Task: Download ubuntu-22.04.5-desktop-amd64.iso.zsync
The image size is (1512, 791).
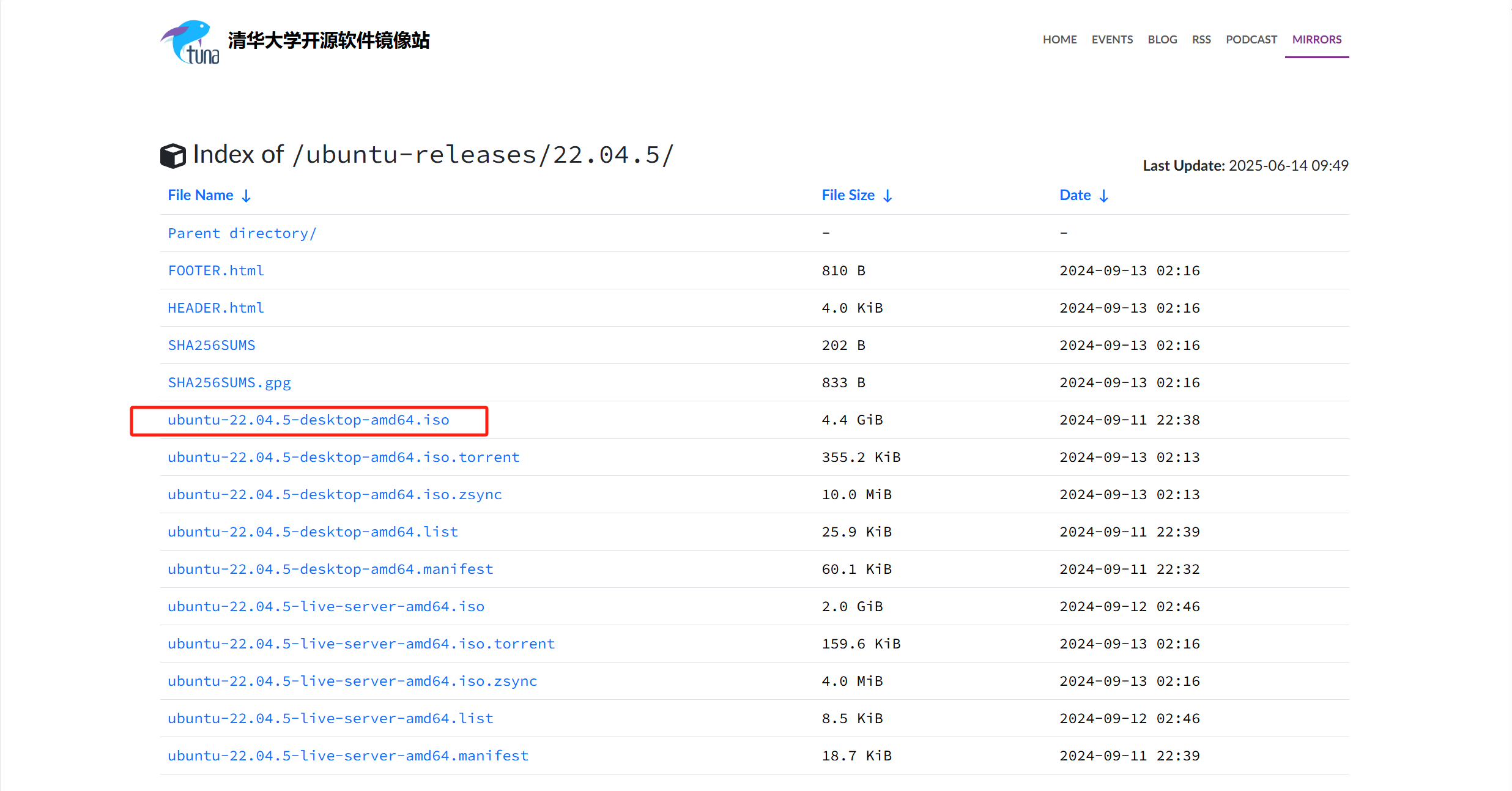Action: [x=335, y=494]
